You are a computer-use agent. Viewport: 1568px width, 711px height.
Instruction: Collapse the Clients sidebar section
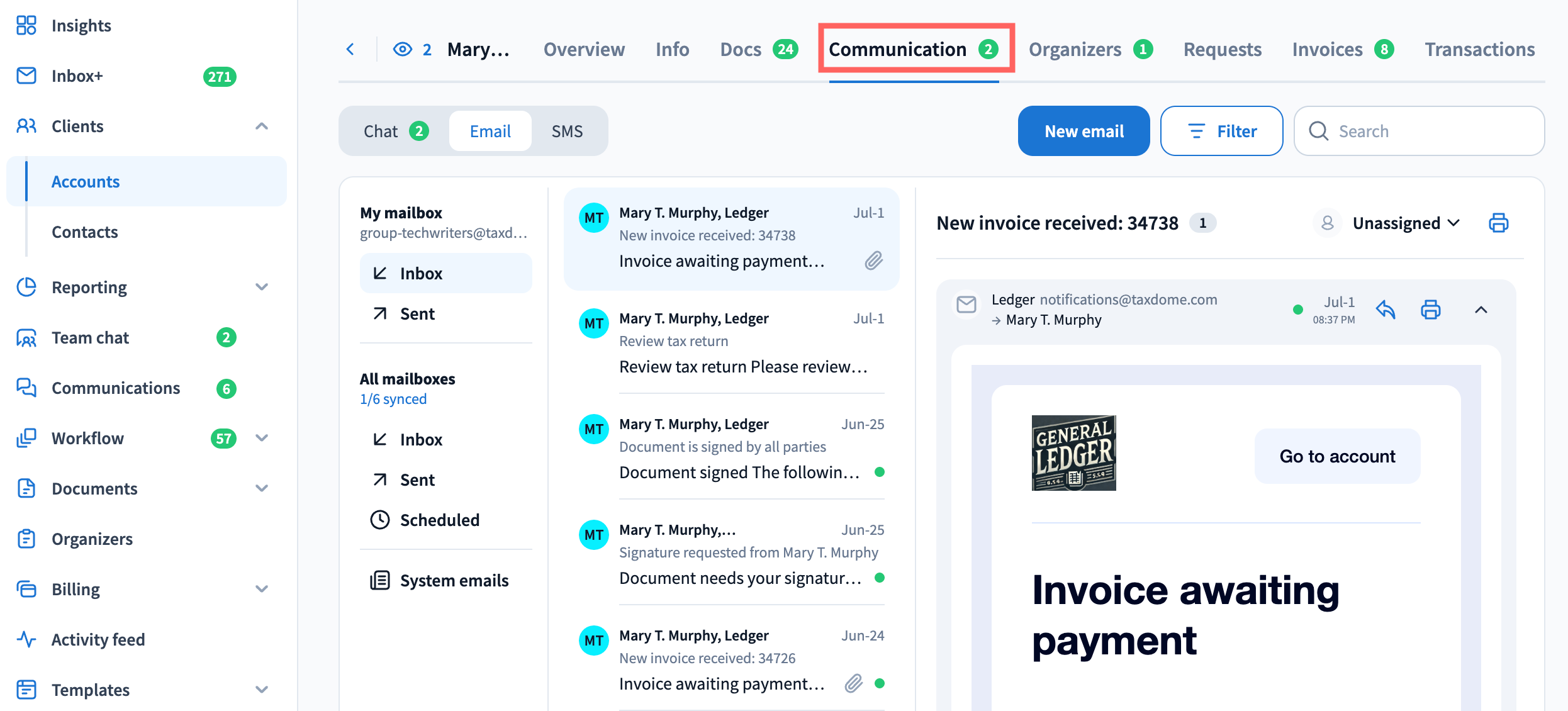coord(262,126)
